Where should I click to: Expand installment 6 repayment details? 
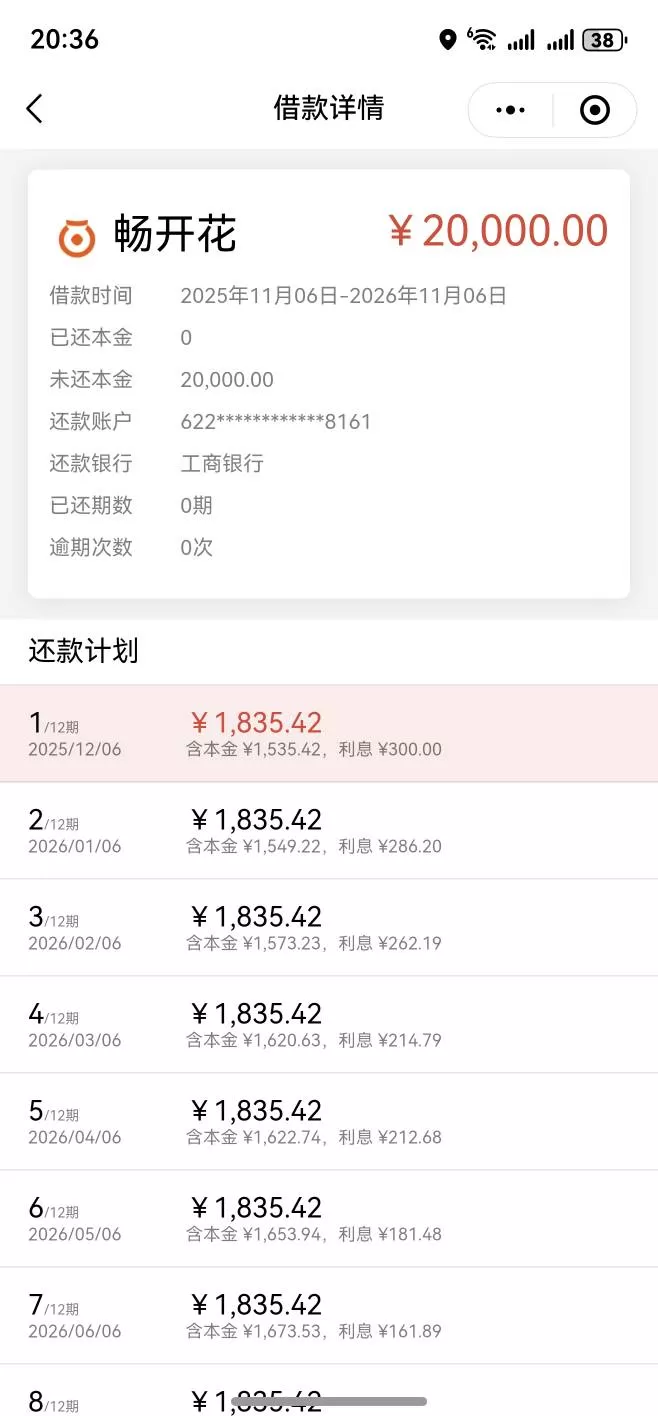coord(329,1216)
